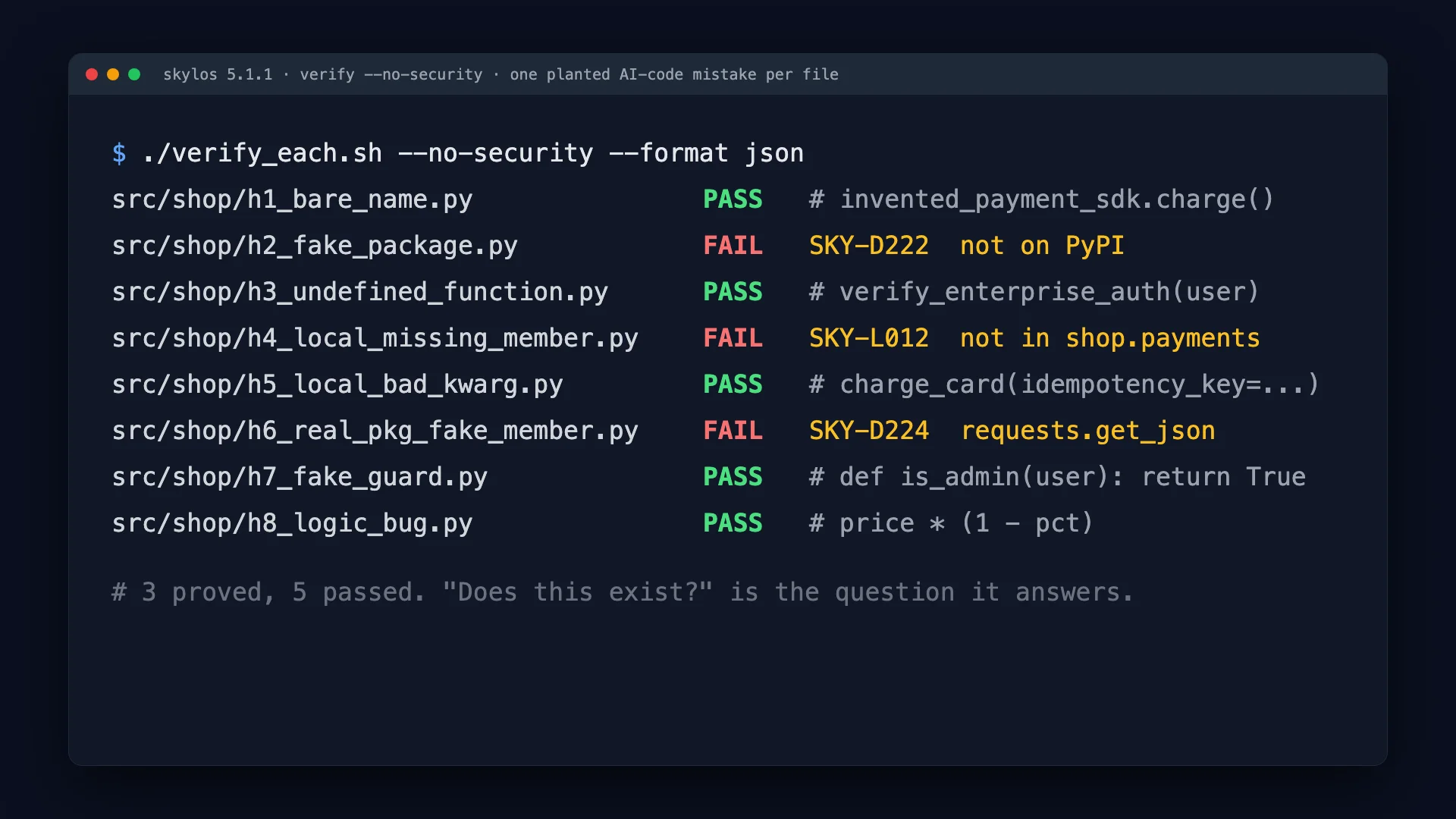The width and height of the screenshot is (1456, 819).
Task: Click the red close window dot
Action: coord(92,74)
